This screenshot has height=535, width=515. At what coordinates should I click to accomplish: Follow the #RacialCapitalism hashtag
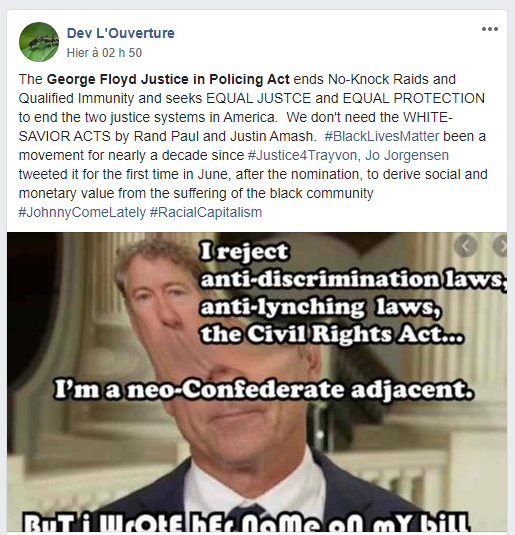click(206, 212)
